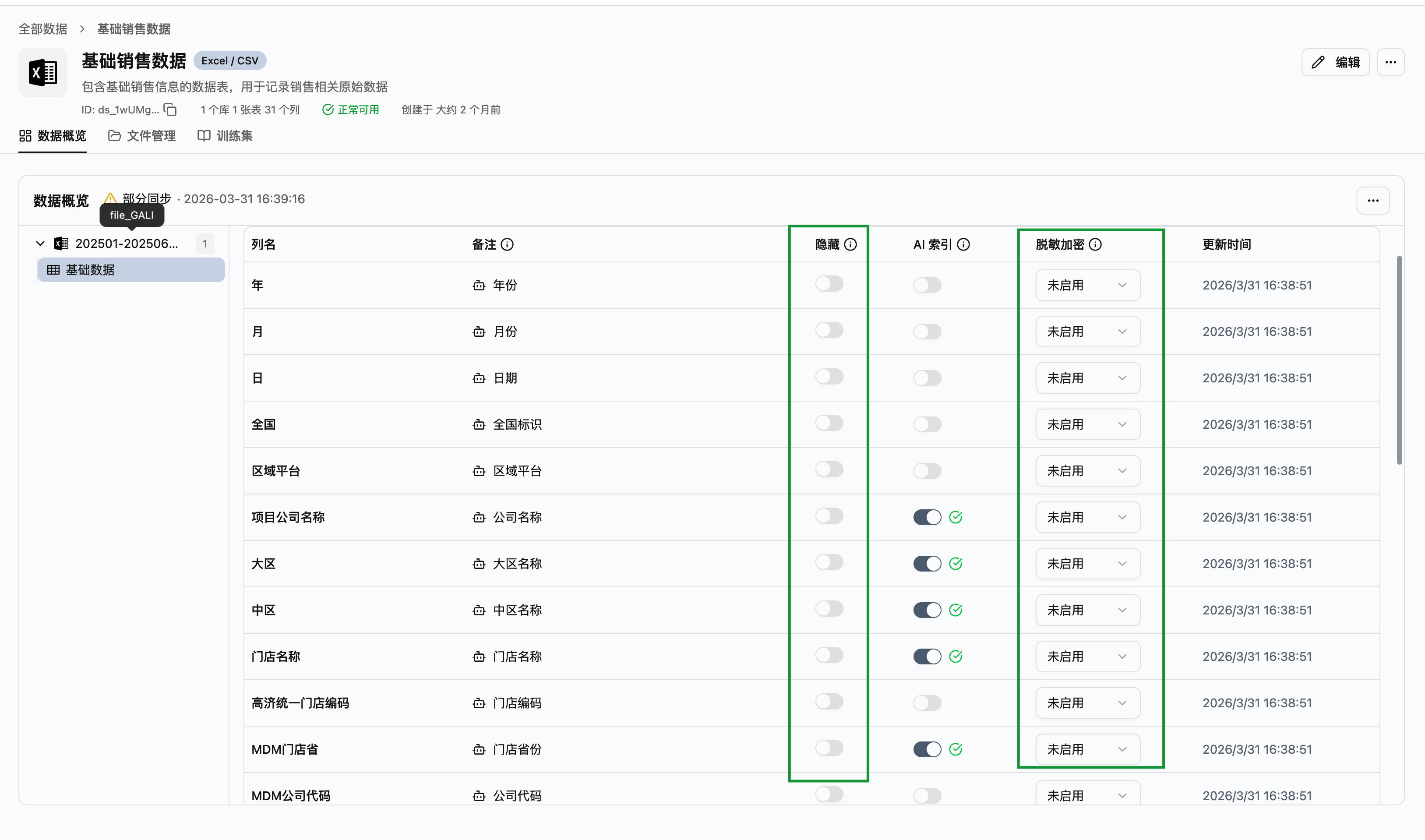1425x840 pixels.
Task: Click the Excel icon of 202501-202506 file
Action: (61, 244)
